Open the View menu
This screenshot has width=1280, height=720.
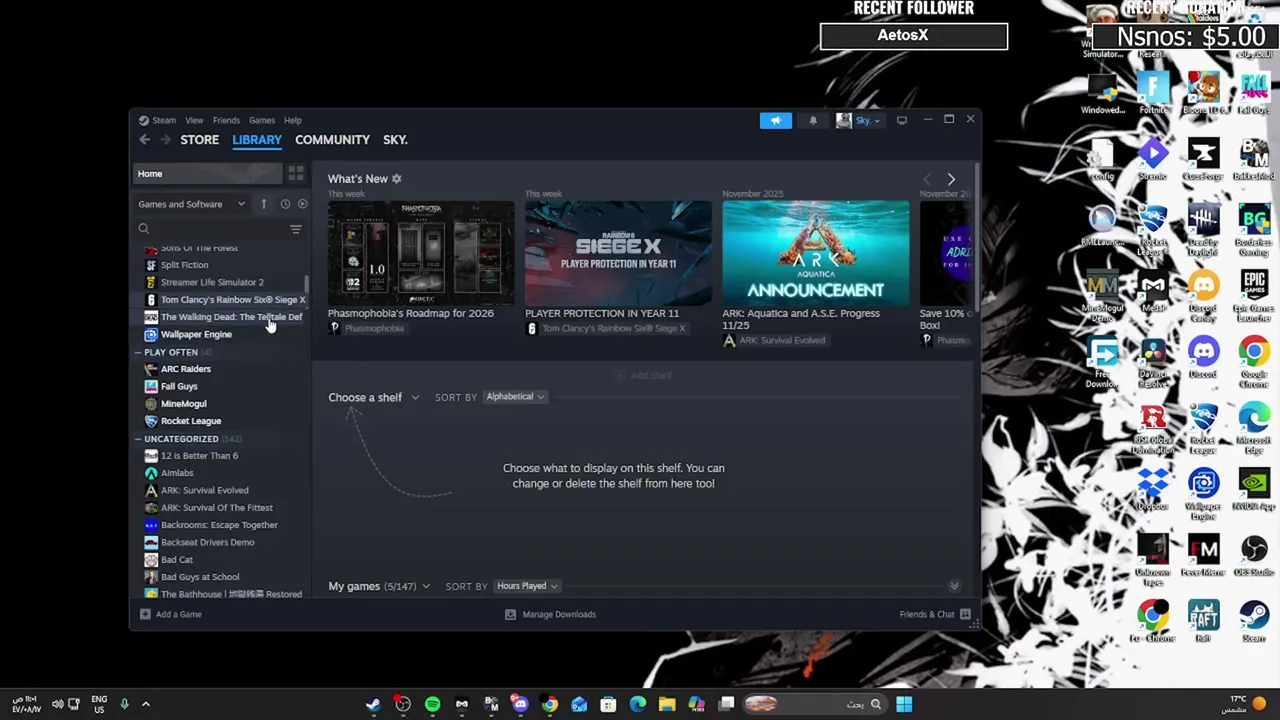click(x=194, y=120)
